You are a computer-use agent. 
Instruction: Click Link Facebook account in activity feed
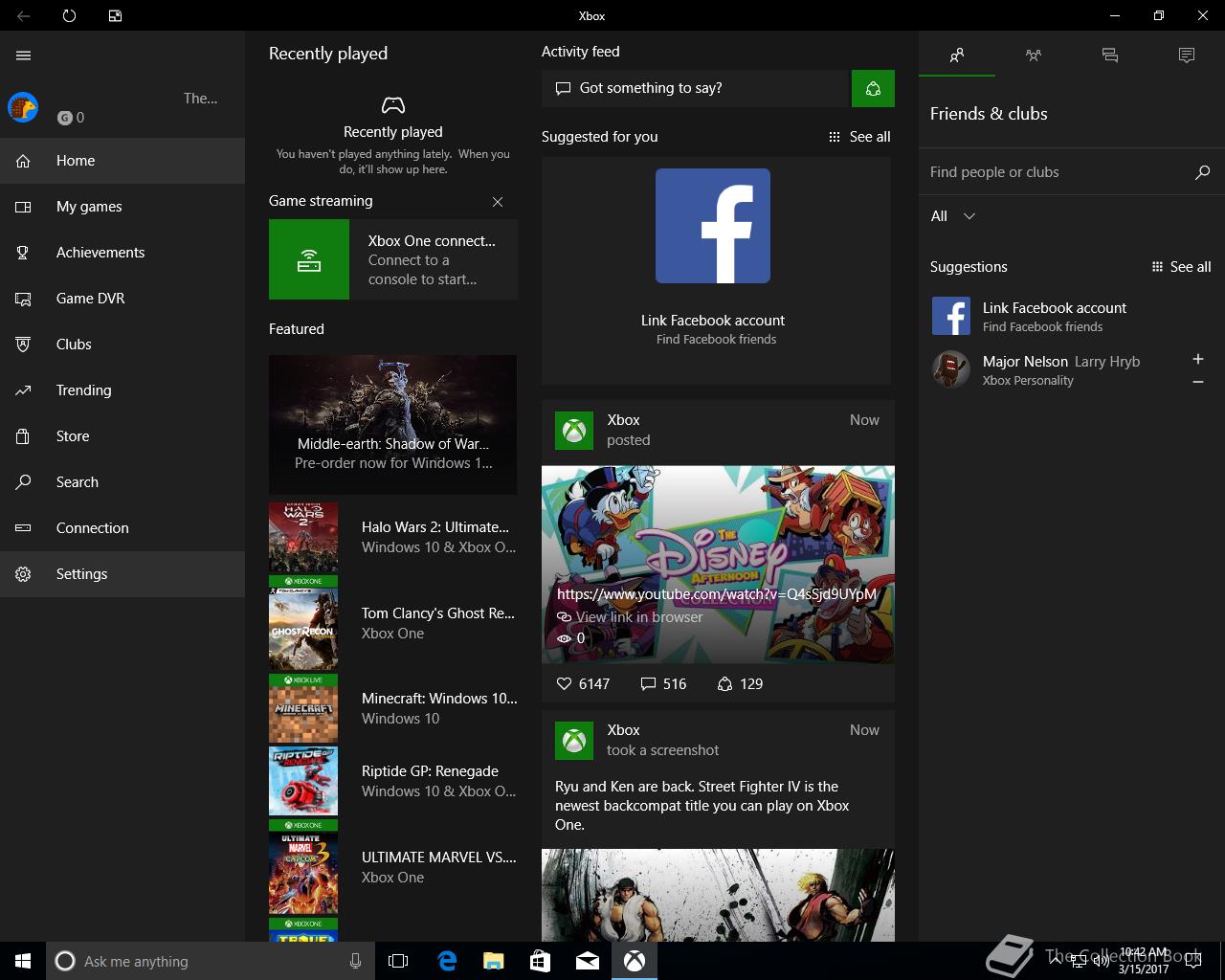713,321
